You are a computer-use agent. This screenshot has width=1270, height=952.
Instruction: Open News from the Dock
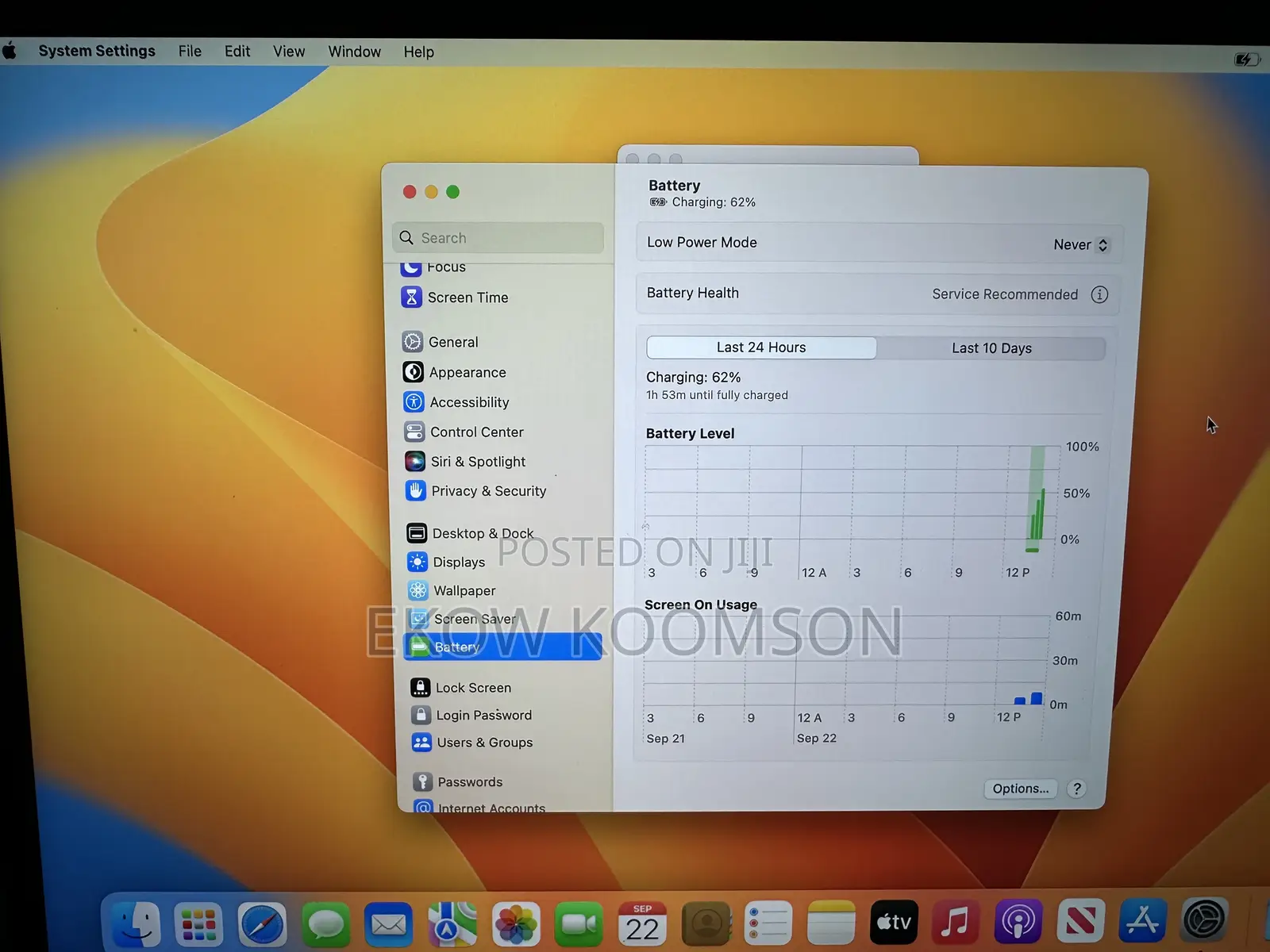1081,921
